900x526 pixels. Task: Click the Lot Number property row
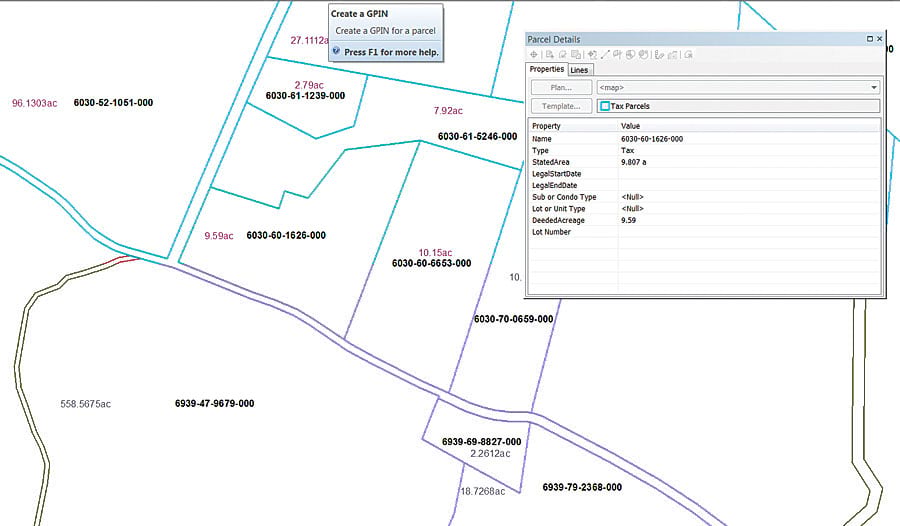click(704, 232)
